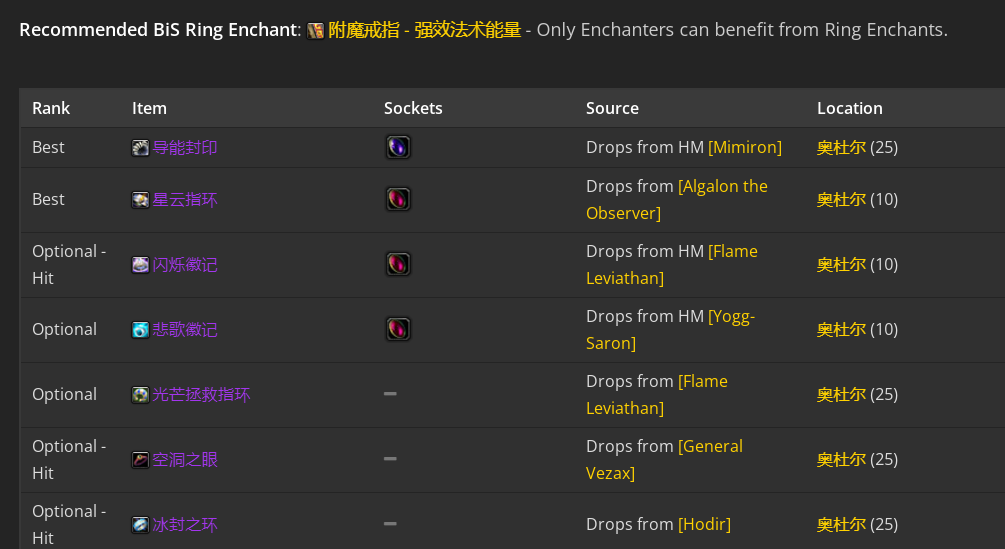Image resolution: width=1005 pixels, height=549 pixels.
Task: Click the ring enchant scroll icon
Action: (x=315, y=31)
